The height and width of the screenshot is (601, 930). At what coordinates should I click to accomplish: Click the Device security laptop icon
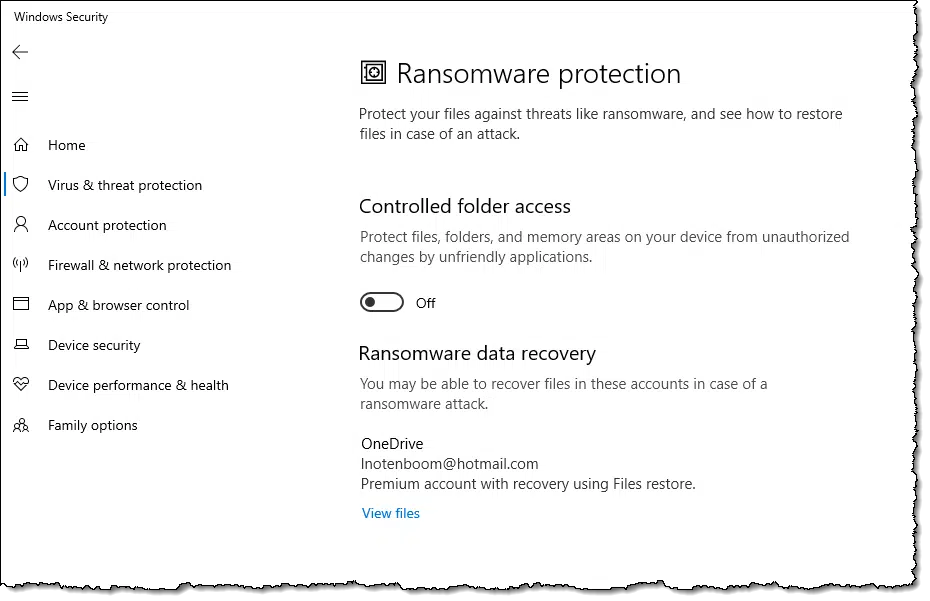coord(21,344)
